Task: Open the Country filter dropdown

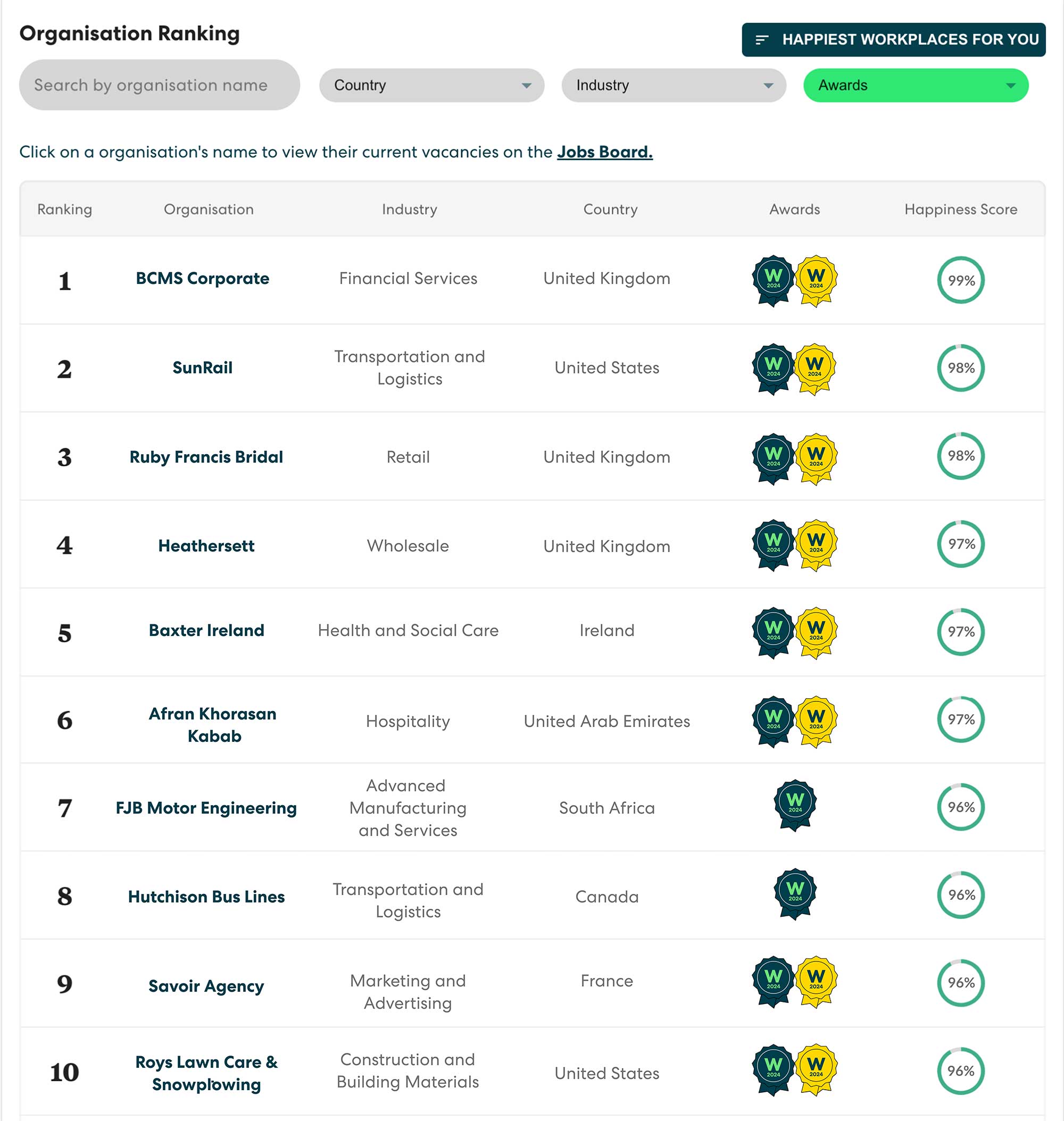Action: [431, 85]
